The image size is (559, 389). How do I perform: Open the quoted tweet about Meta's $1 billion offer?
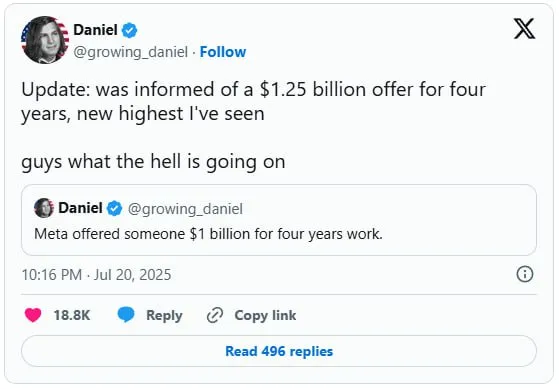click(x=279, y=220)
